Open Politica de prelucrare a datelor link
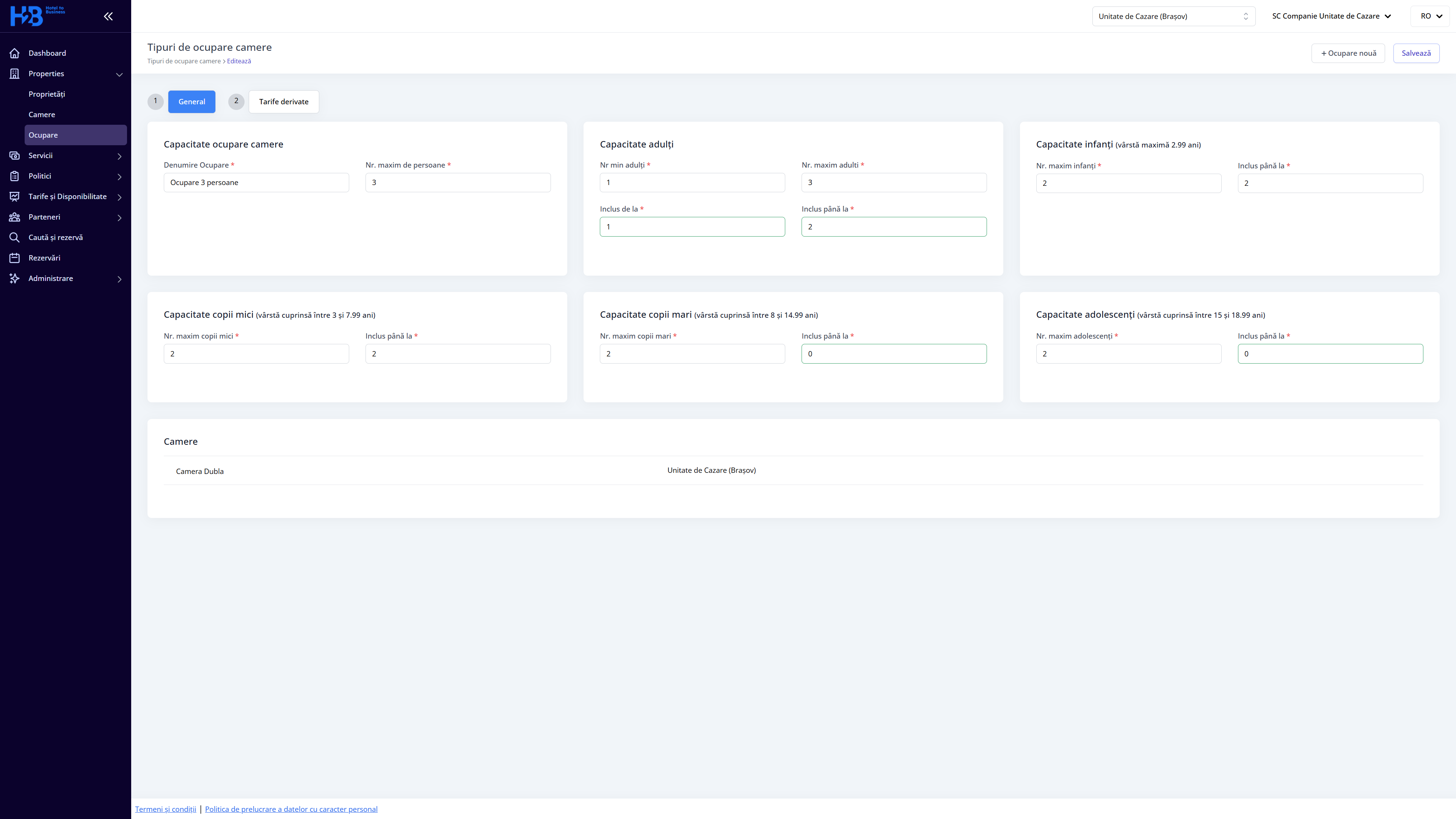Screen dimensions: 1456x819 pos(291,809)
